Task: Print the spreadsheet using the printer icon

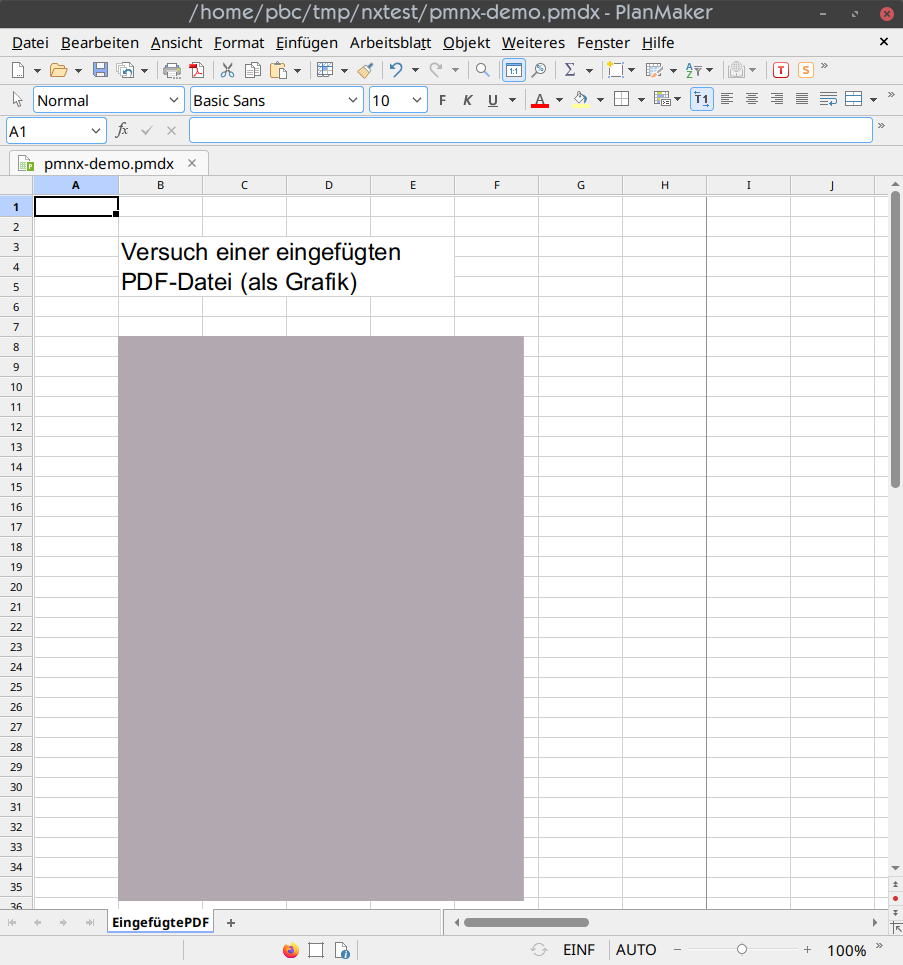Action: click(172, 70)
